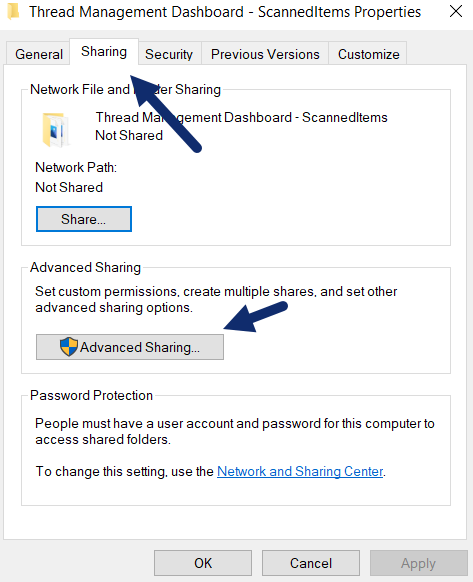
Task: Click the UAC shield icon on Advanced Sharing
Action: (x=69, y=347)
